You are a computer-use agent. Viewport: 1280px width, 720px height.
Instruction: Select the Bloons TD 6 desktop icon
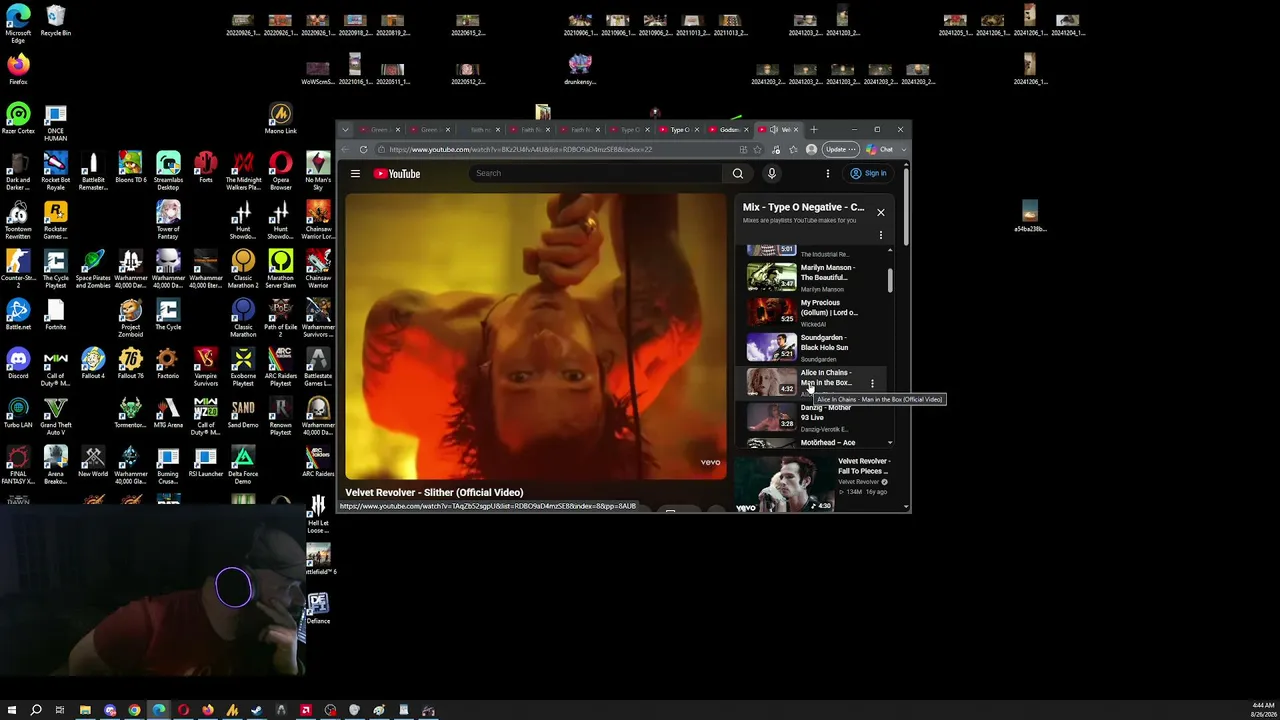130,168
